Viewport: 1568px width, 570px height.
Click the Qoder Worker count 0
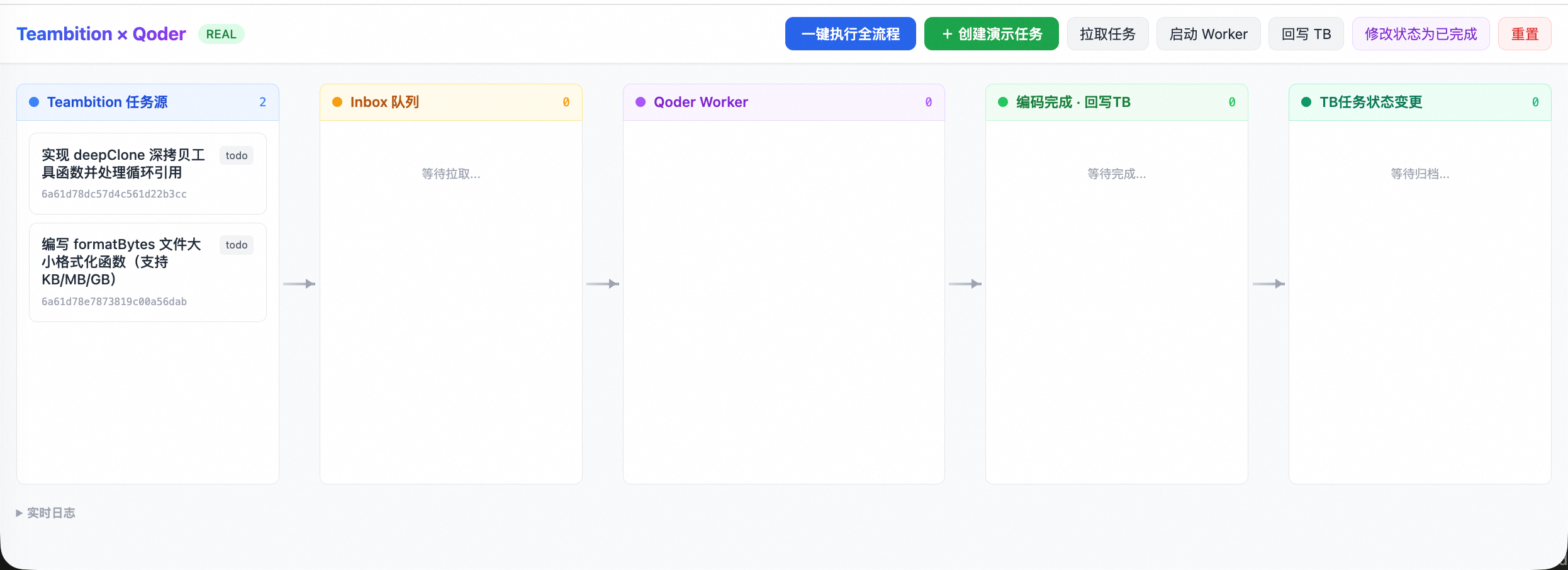(929, 102)
